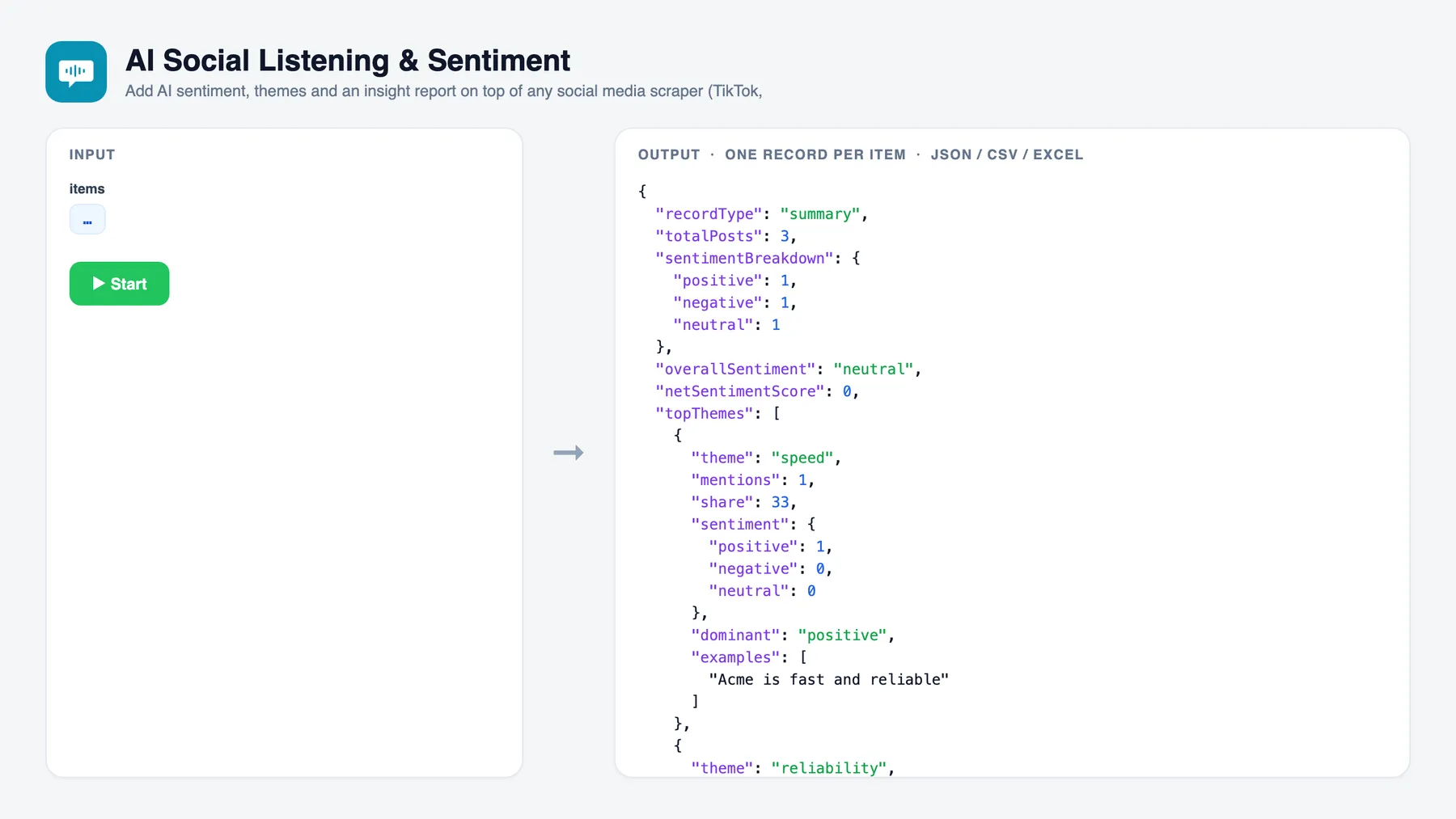Click the "overallSentiment": "neutral" line
This screenshot has width=1456, height=819.
click(x=789, y=369)
